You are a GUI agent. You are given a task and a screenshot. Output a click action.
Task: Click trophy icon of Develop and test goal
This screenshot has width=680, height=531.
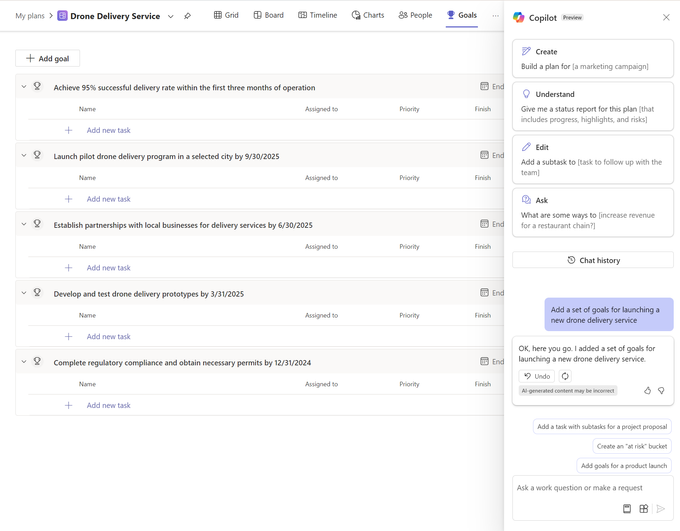[37, 292]
